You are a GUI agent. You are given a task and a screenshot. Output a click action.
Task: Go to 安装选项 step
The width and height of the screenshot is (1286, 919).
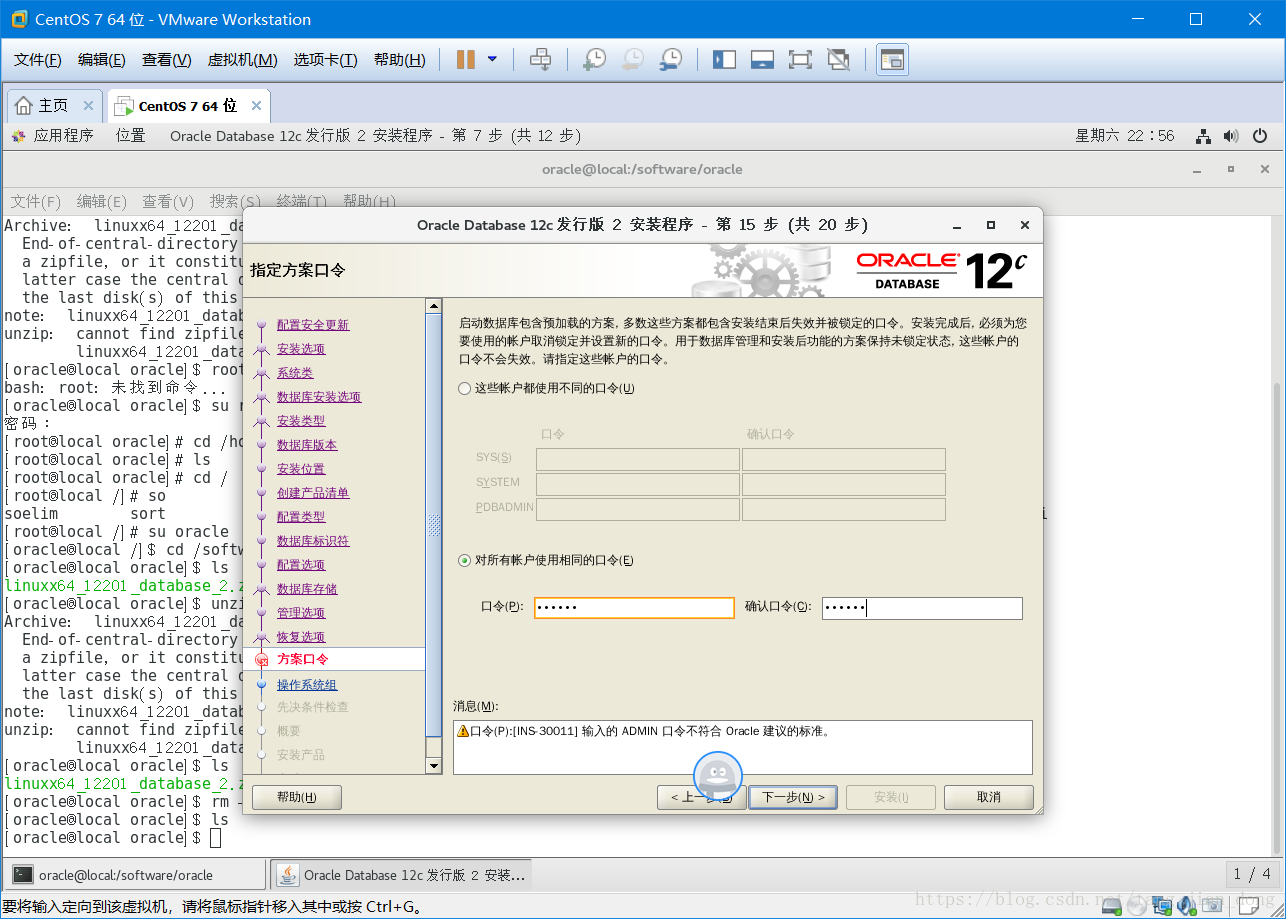coord(301,349)
